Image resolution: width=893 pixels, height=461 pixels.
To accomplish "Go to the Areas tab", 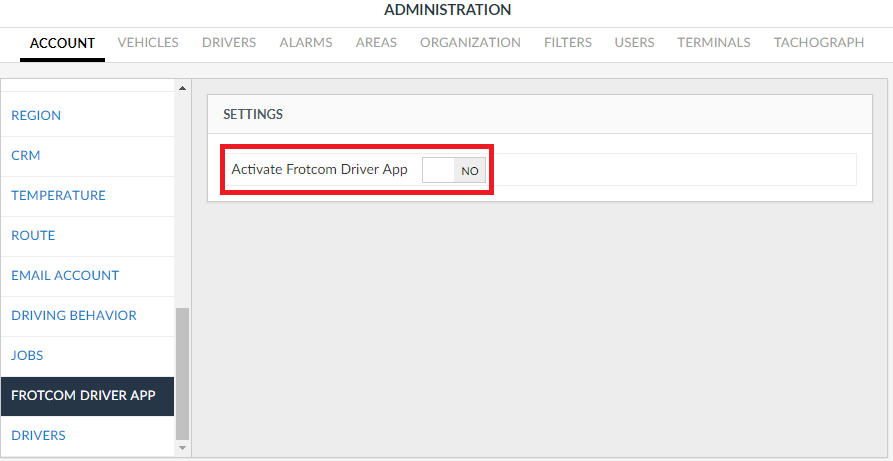I will pos(376,43).
